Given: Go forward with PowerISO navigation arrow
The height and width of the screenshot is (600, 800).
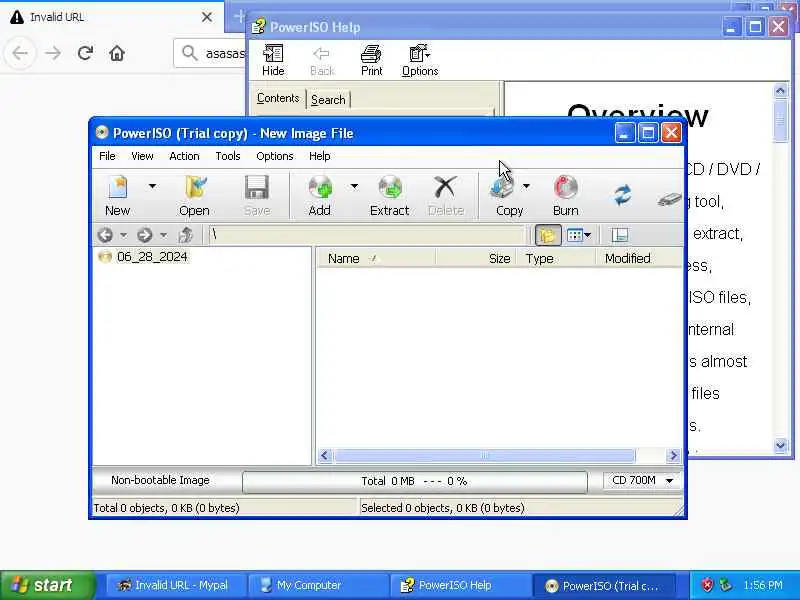Looking at the screenshot, I should click(144, 235).
